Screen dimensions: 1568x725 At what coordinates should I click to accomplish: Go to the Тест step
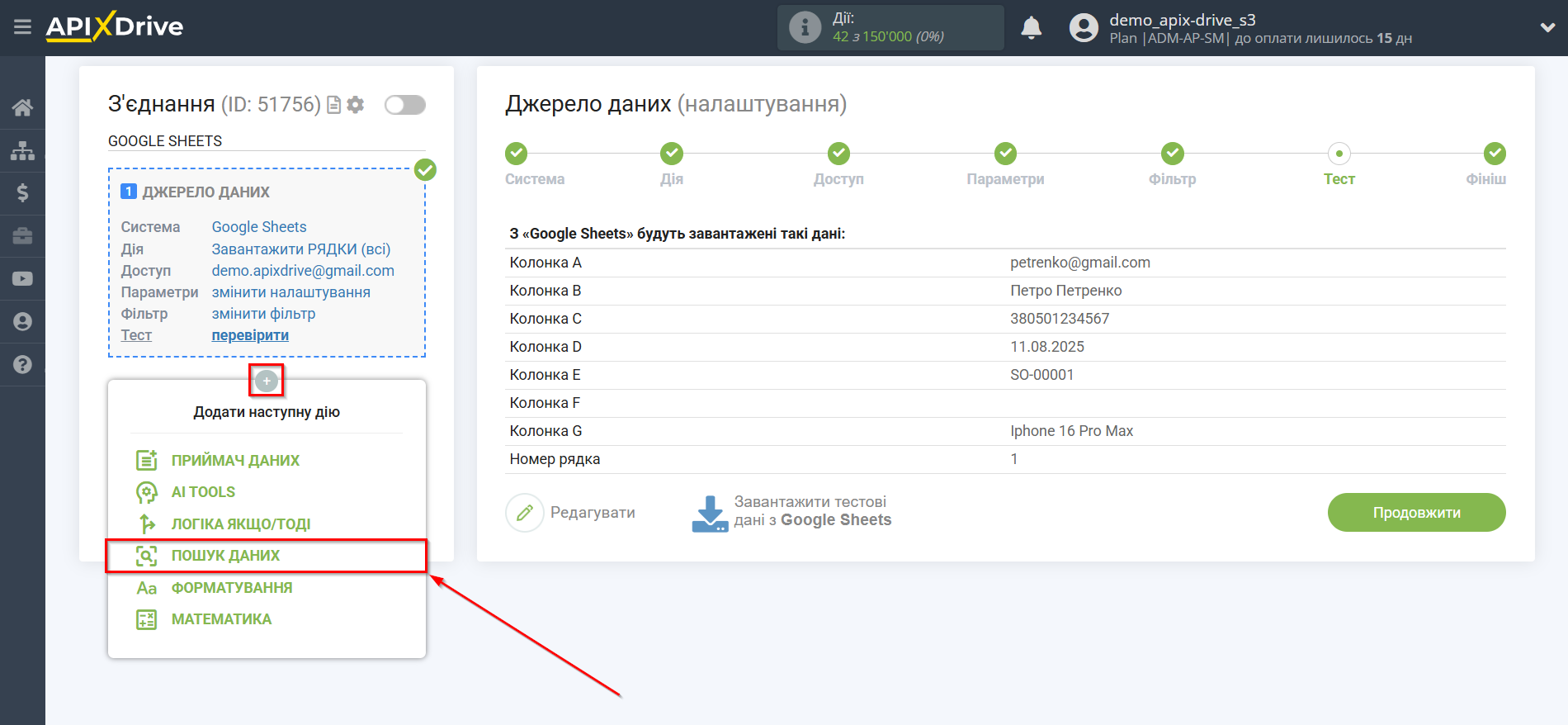click(x=1339, y=153)
